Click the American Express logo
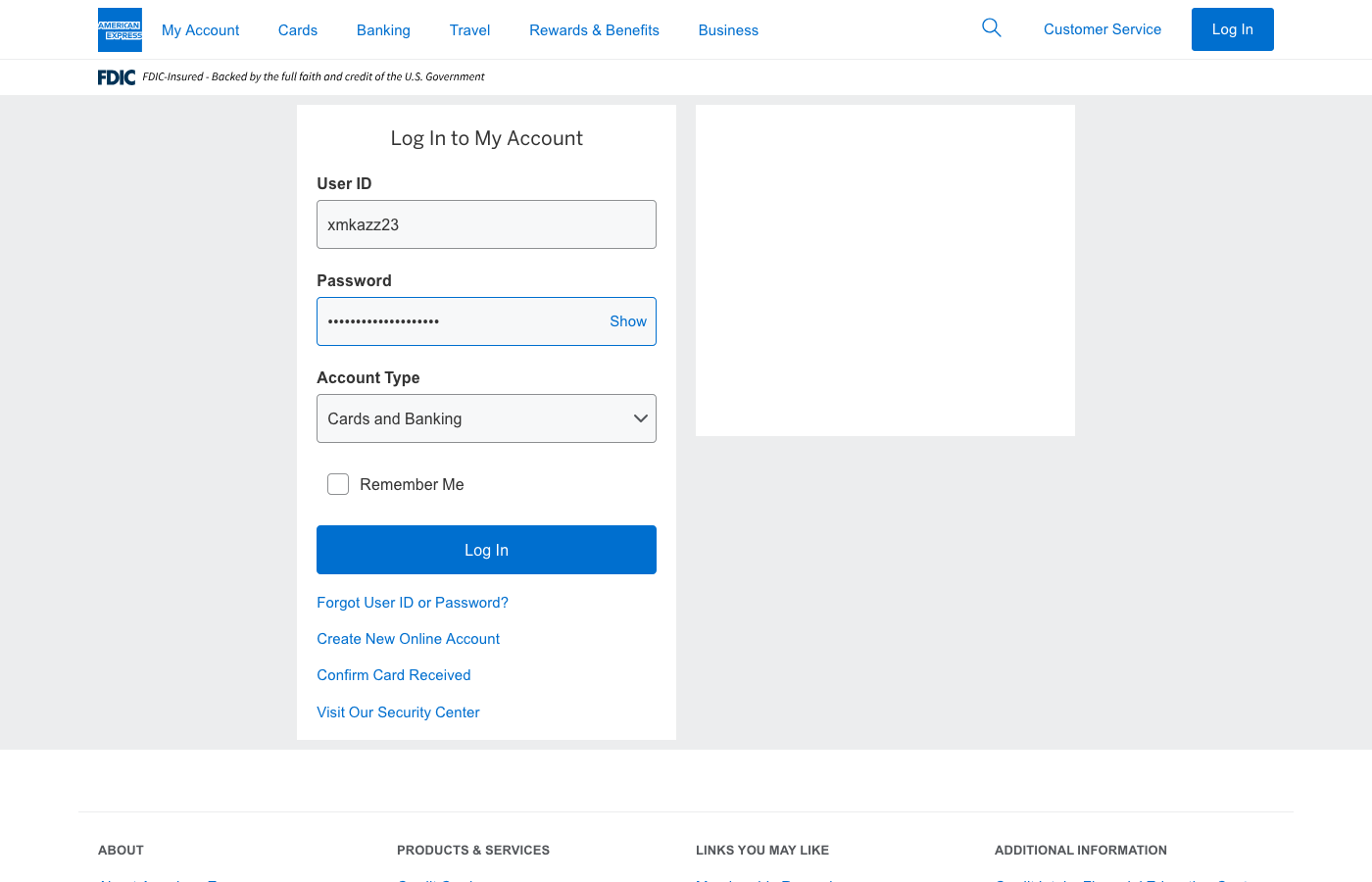 tap(120, 29)
